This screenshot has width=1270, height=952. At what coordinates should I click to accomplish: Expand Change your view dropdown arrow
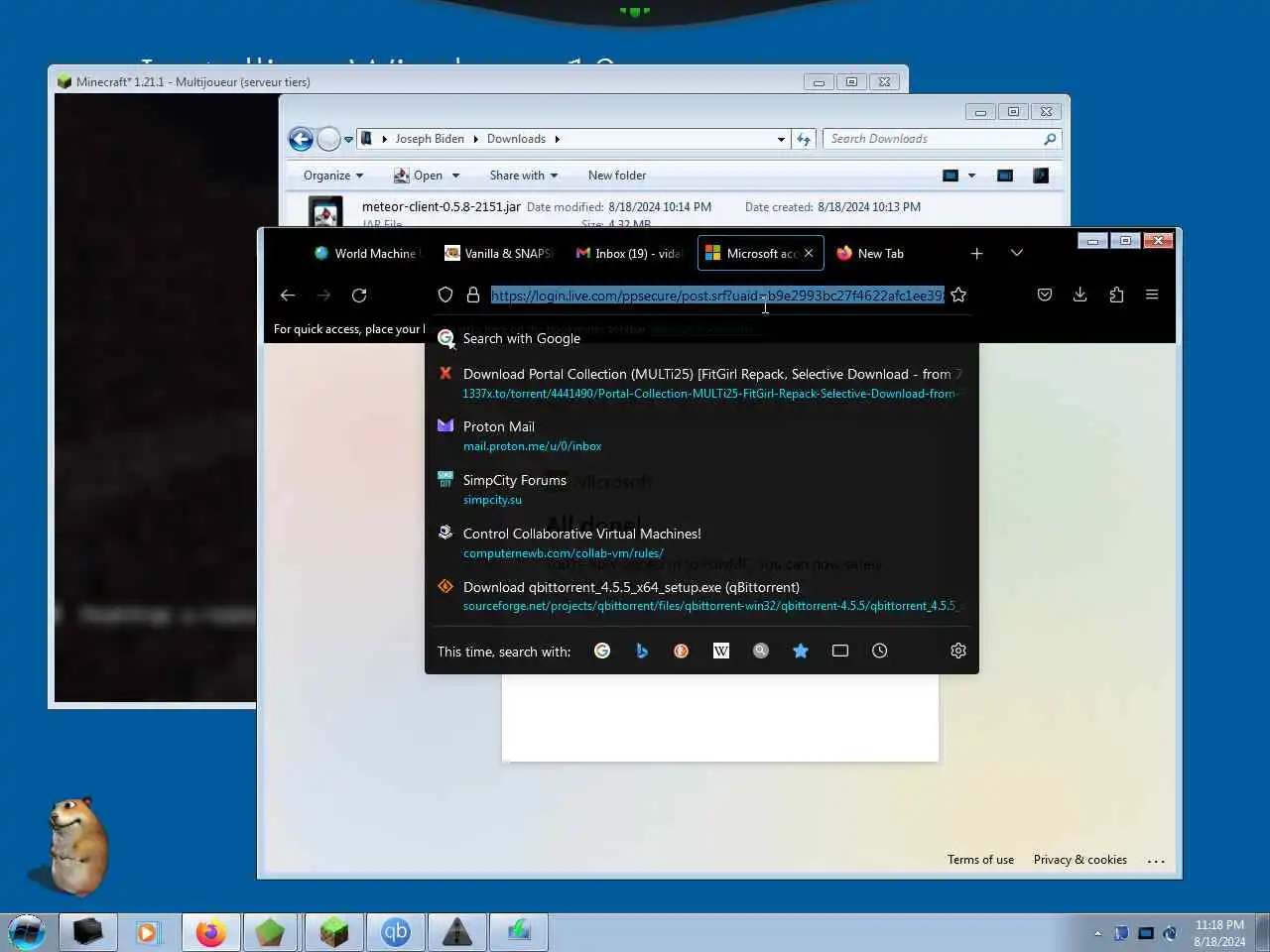tap(971, 176)
